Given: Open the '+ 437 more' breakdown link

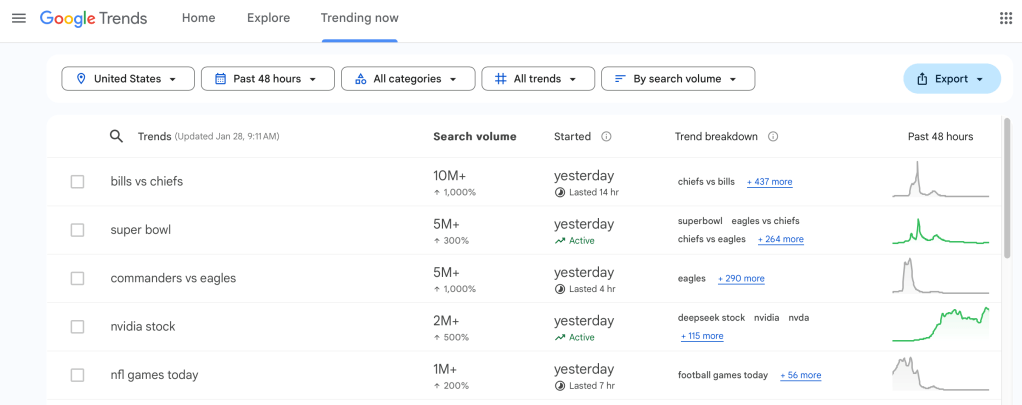Looking at the screenshot, I should point(769,182).
